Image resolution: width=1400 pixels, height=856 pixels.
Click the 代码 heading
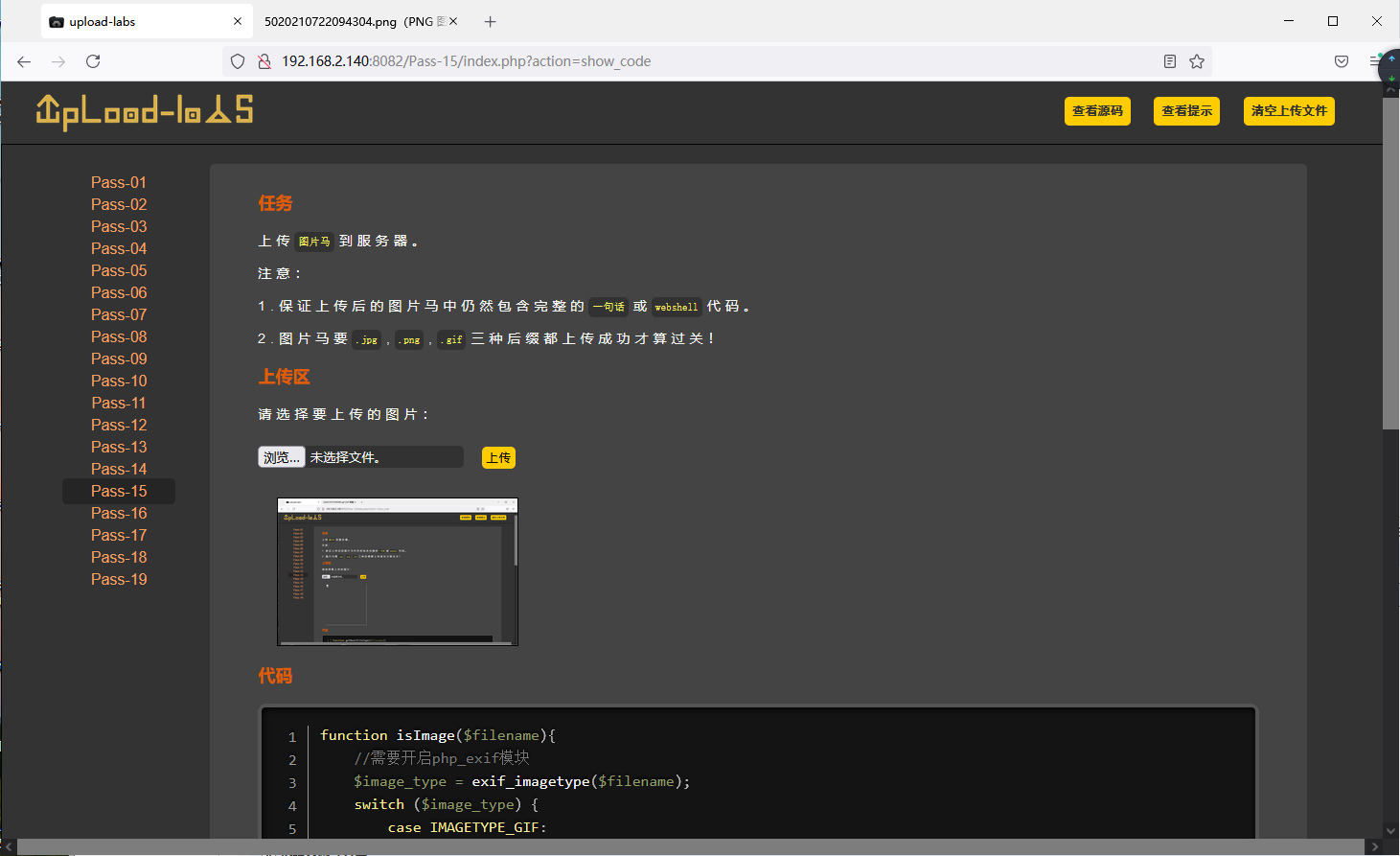point(275,676)
